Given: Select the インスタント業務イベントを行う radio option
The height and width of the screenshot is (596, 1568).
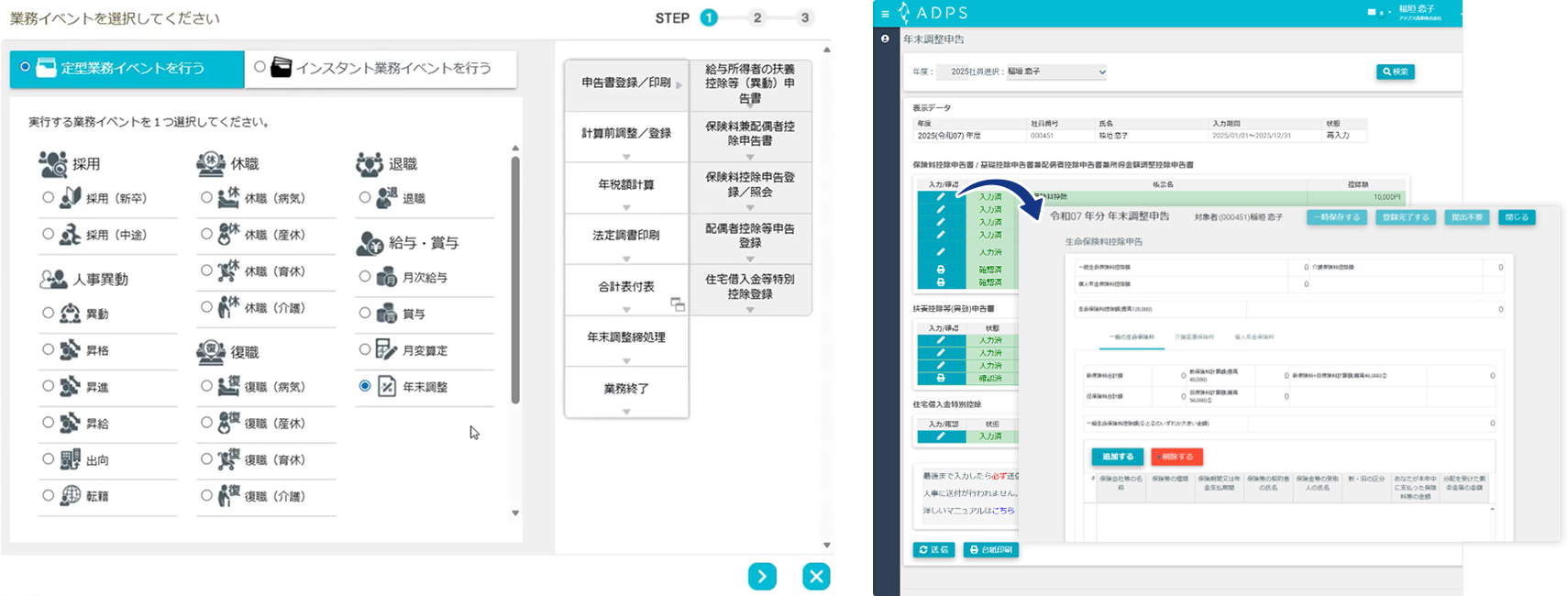Looking at the screenshot, I should pyautogui.click(x=260, y=67).
